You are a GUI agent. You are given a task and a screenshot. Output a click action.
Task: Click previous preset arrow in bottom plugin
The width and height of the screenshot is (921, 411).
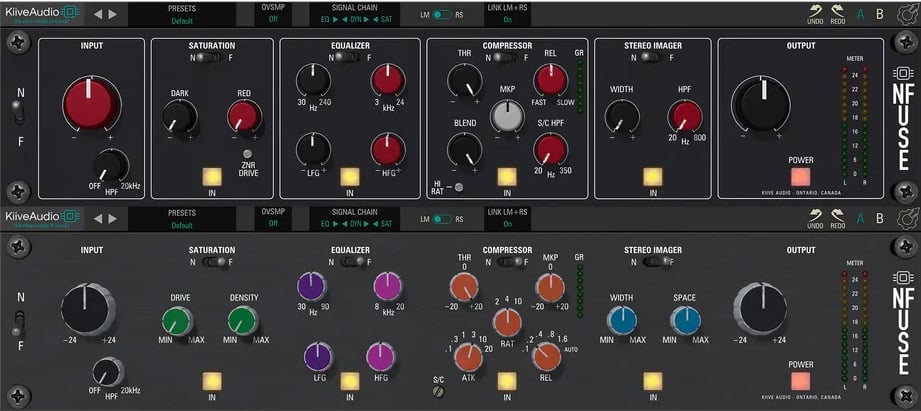[98, 218]
